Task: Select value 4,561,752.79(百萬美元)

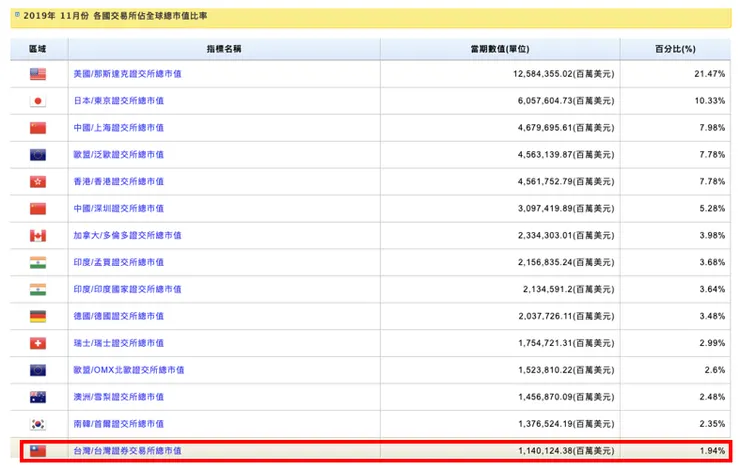Action: coord(566,182)
